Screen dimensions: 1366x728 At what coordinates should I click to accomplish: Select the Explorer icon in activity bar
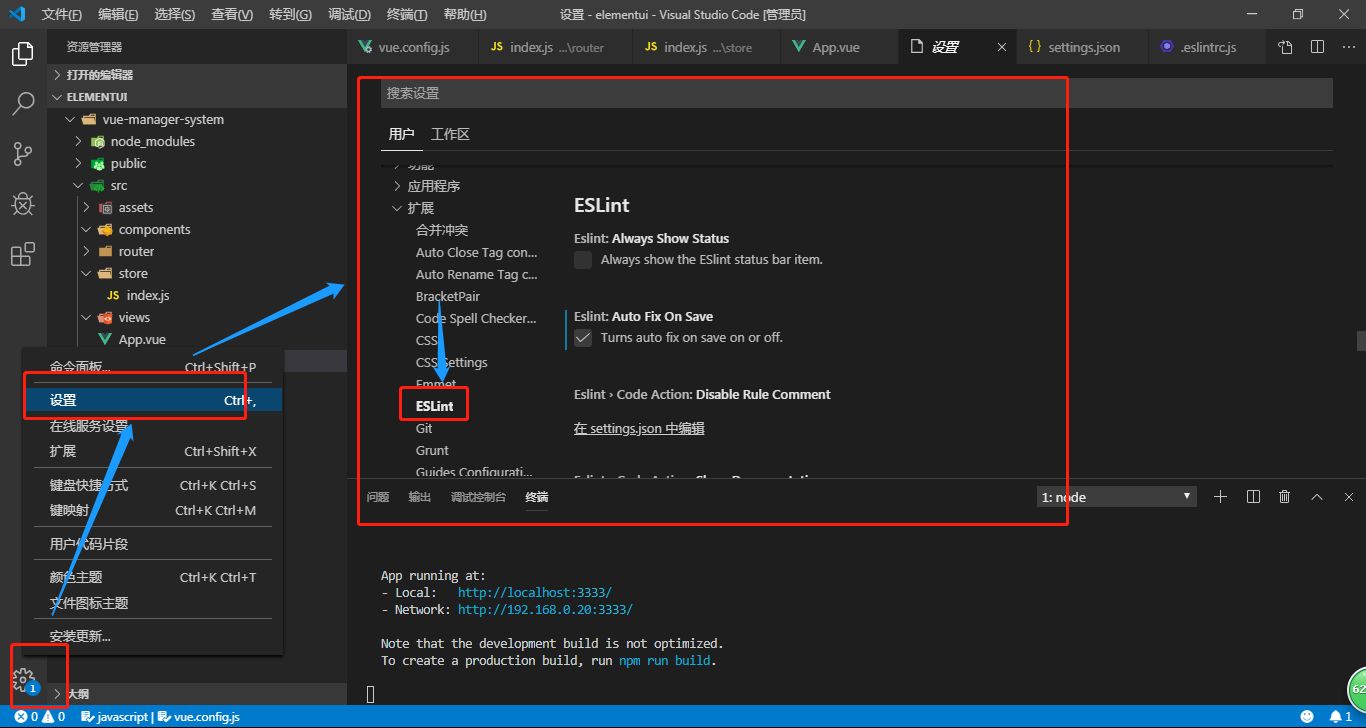pos(22,54)
